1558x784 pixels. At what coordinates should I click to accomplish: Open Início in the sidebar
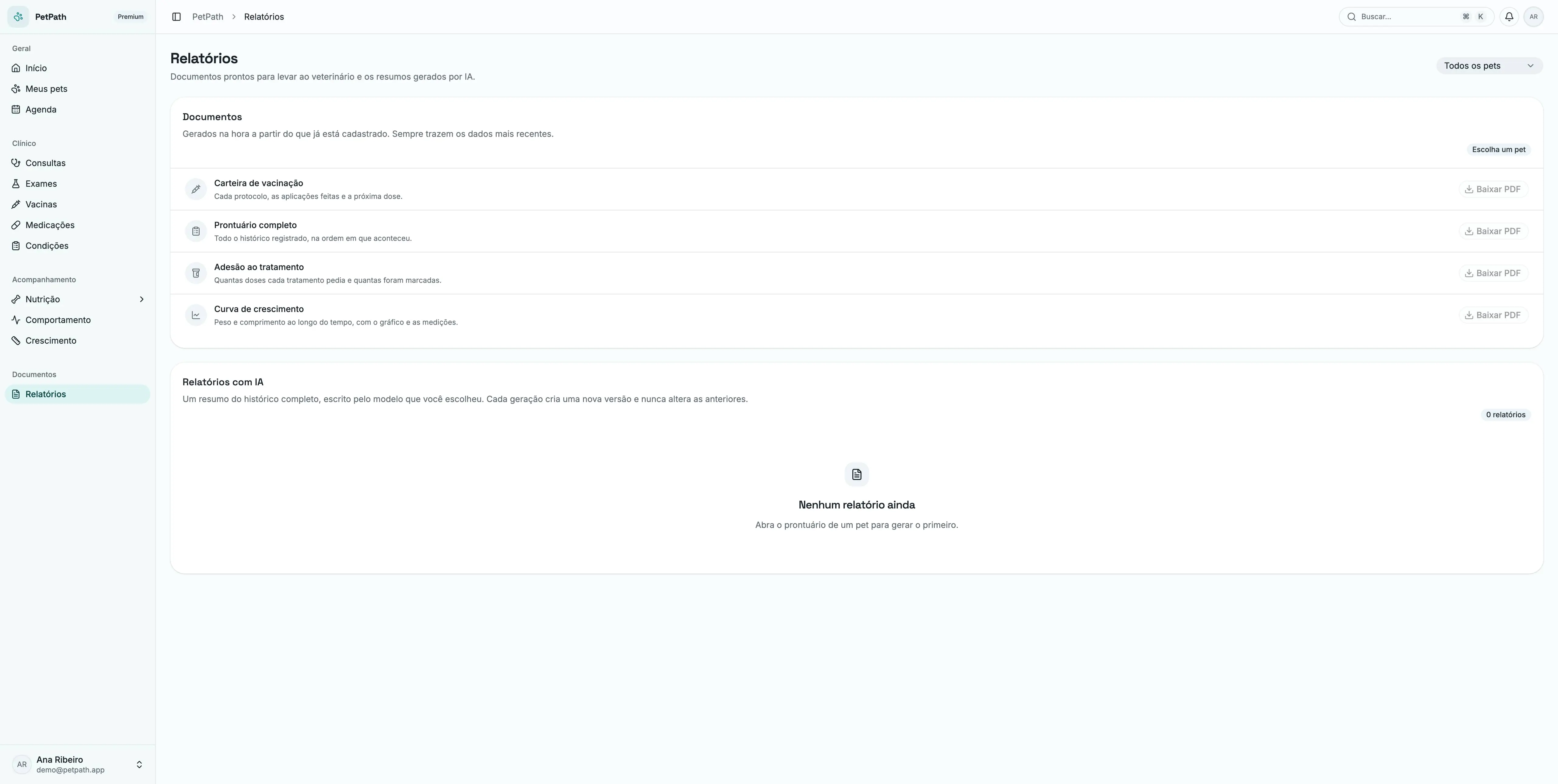(77, 68)
